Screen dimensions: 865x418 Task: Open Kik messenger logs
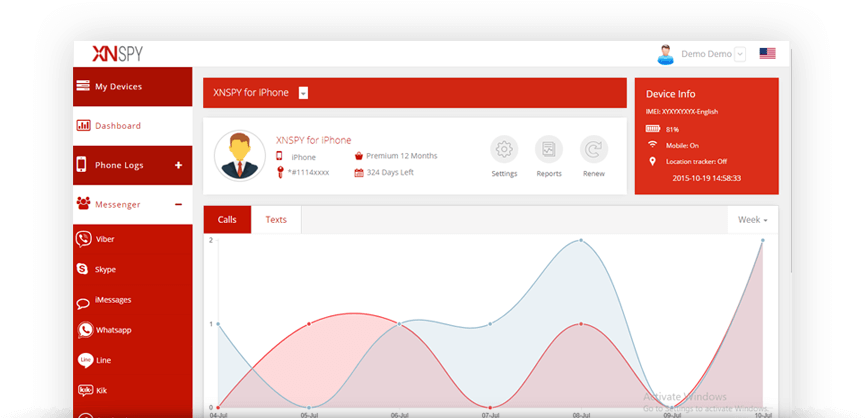(x=100, y=390)
